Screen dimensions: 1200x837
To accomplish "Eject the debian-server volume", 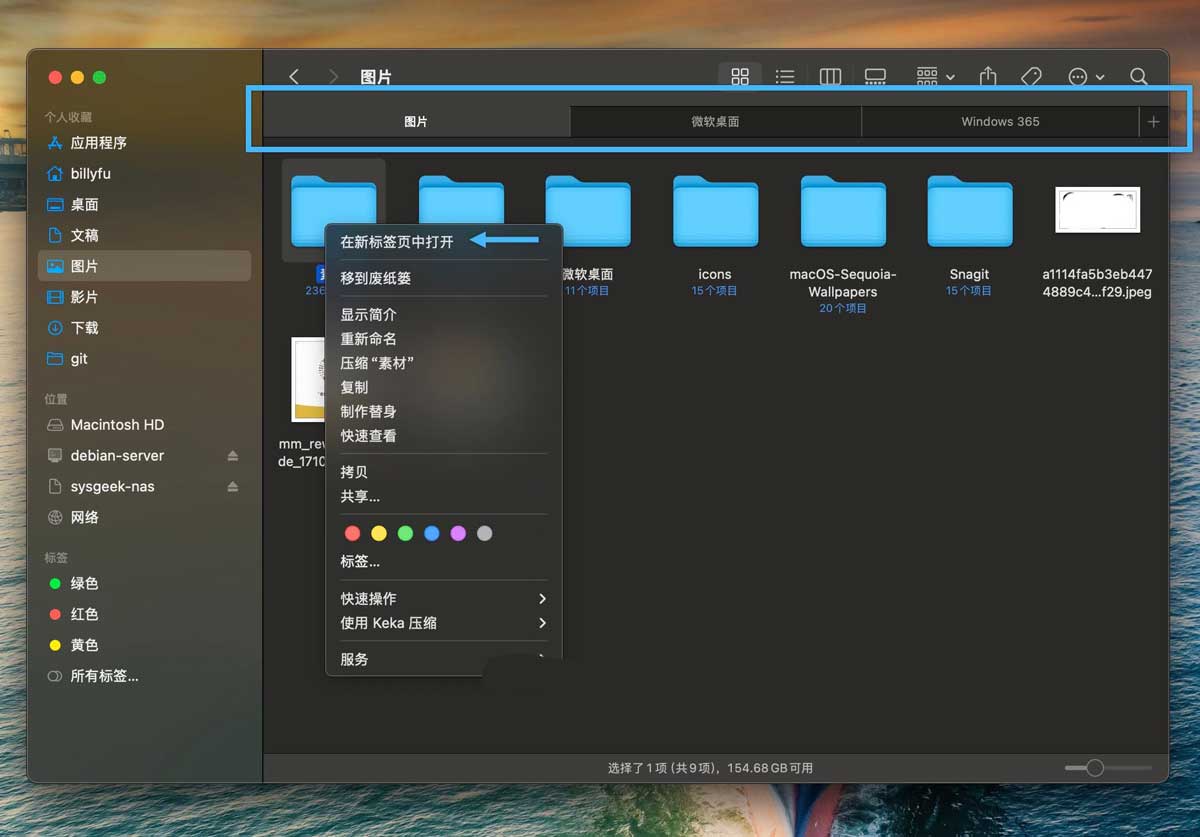I will pyautogui.click(x=233, y=456).
